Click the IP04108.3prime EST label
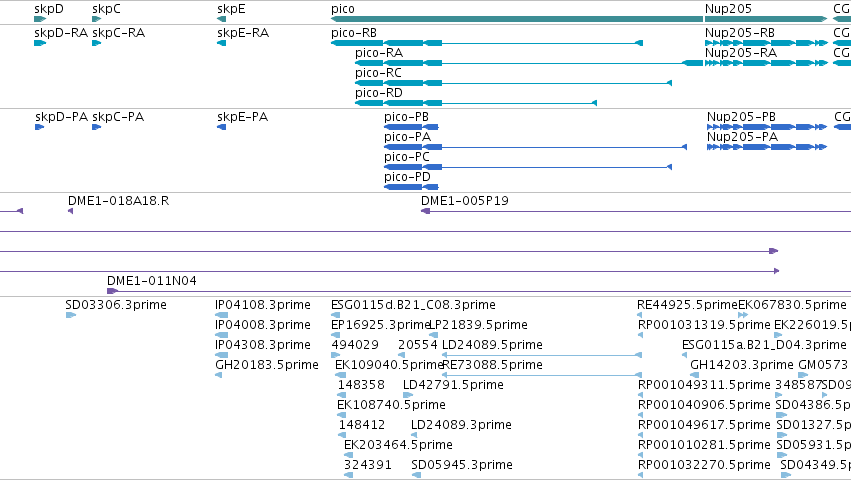Viewport: 851px width, 480px height. point(263,305)
